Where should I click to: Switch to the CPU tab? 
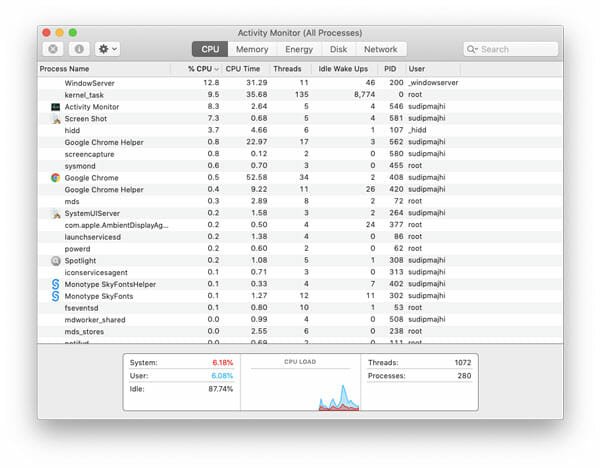[210, 49]
